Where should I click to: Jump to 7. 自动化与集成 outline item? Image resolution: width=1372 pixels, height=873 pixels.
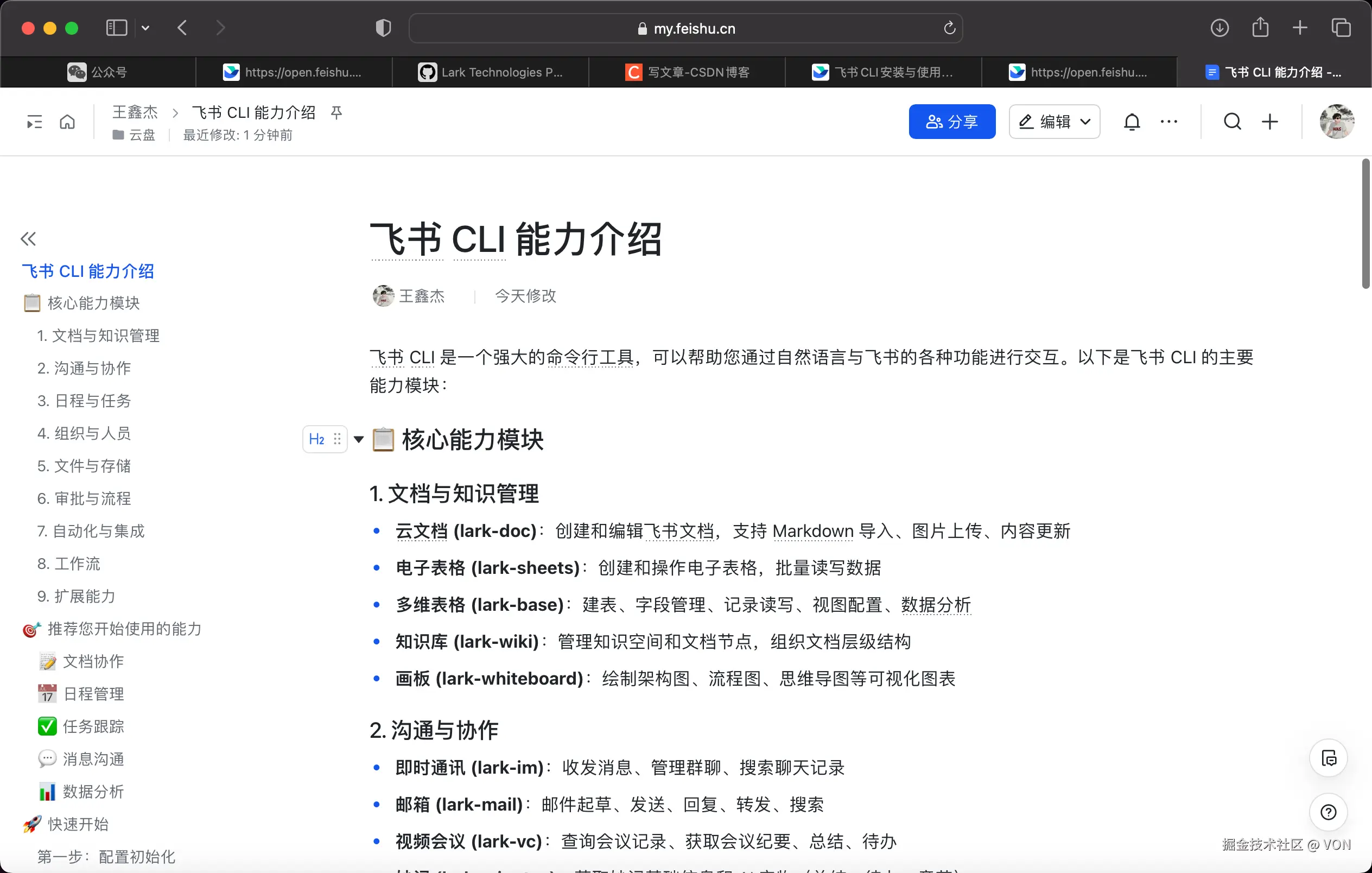[x=91, y=531]
